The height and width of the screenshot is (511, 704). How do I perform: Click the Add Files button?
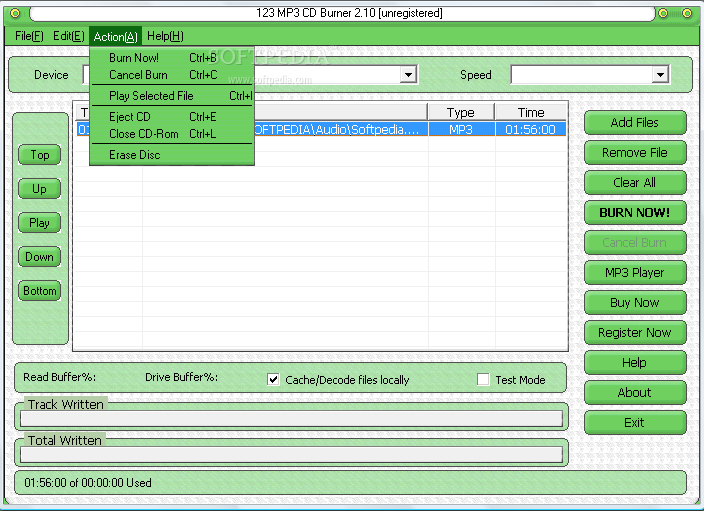point(635,123)
